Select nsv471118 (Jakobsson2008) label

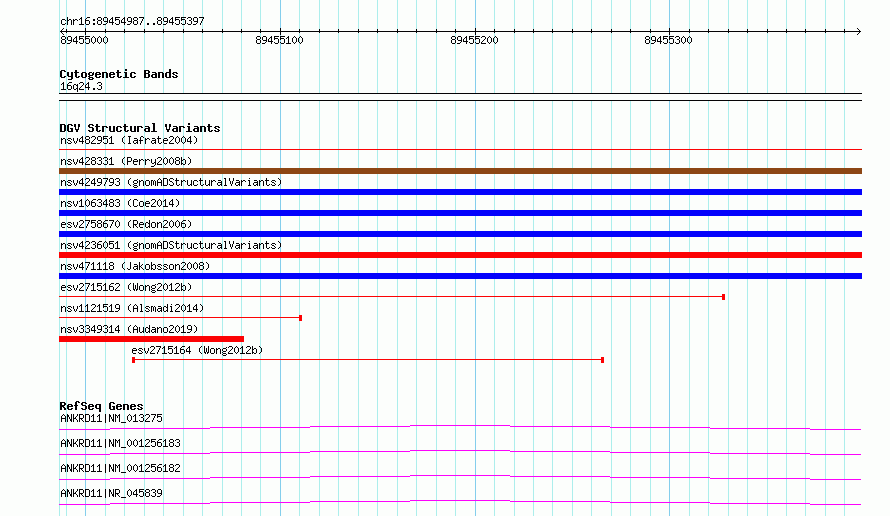[135, 266]
